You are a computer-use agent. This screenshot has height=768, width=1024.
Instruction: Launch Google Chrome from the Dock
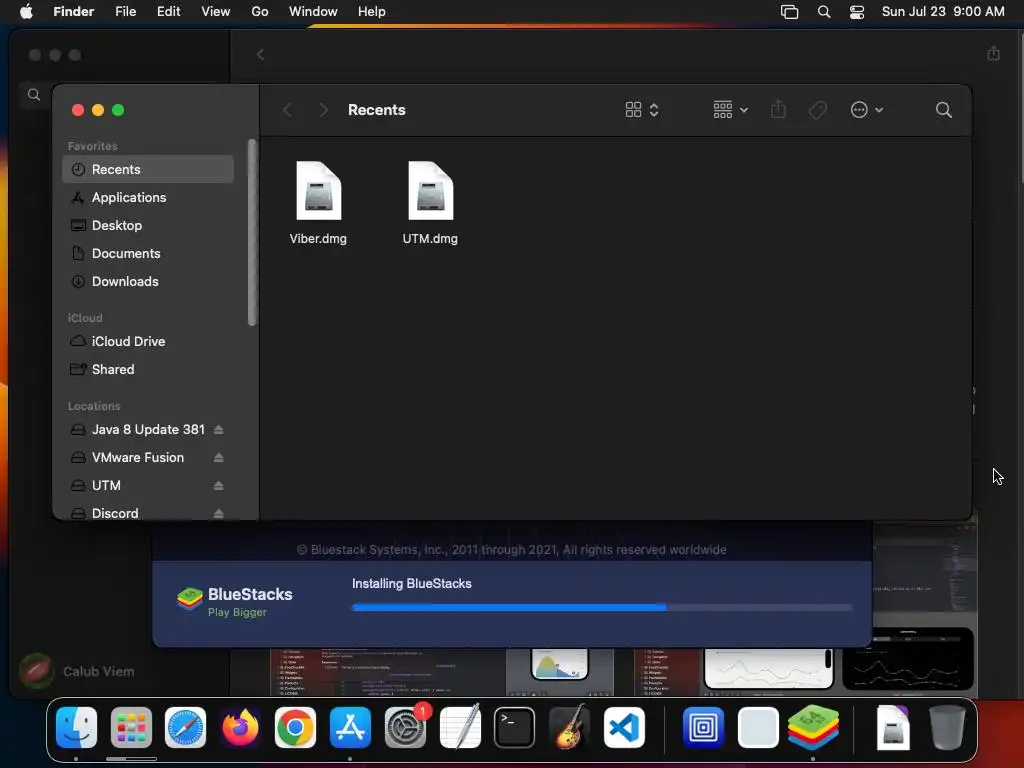pyautogui.click(x=295, y=728)
